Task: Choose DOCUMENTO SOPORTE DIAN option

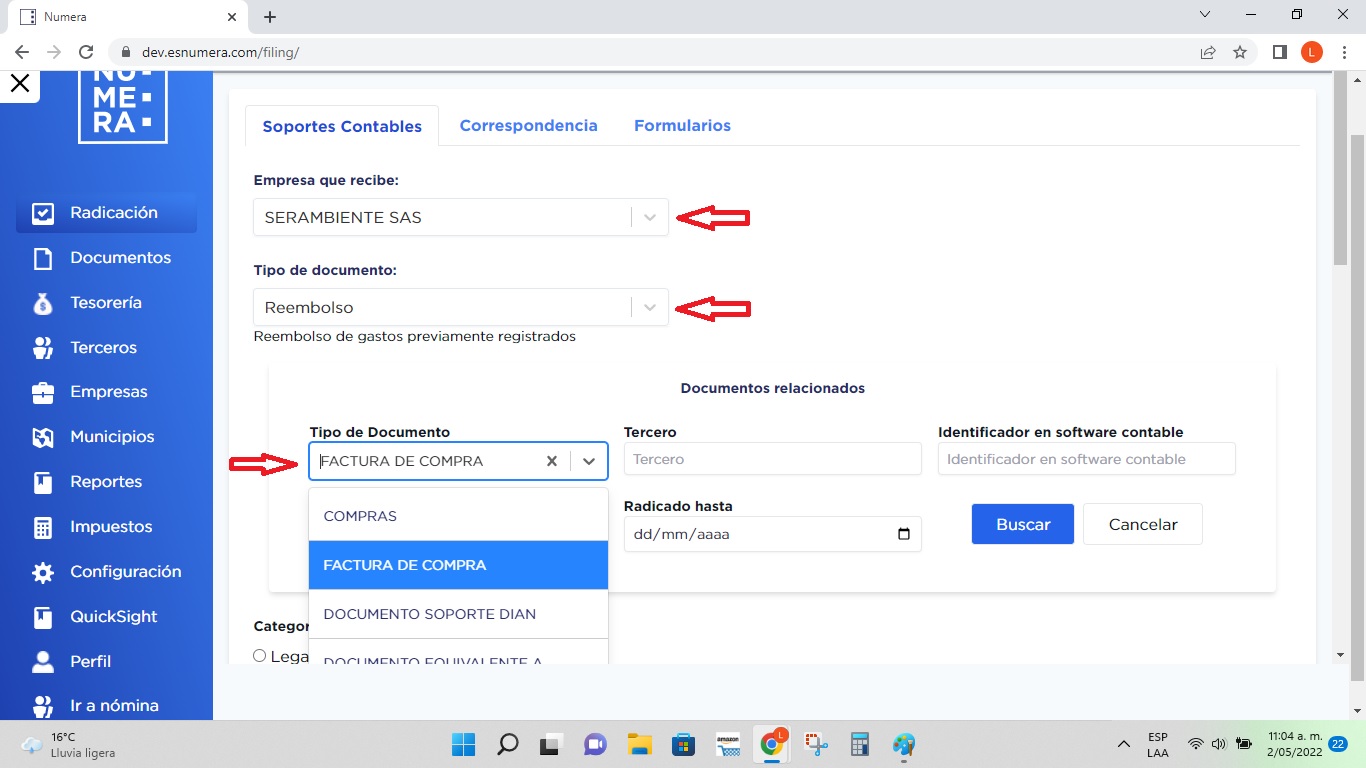Action: click(x=458, y=614)
